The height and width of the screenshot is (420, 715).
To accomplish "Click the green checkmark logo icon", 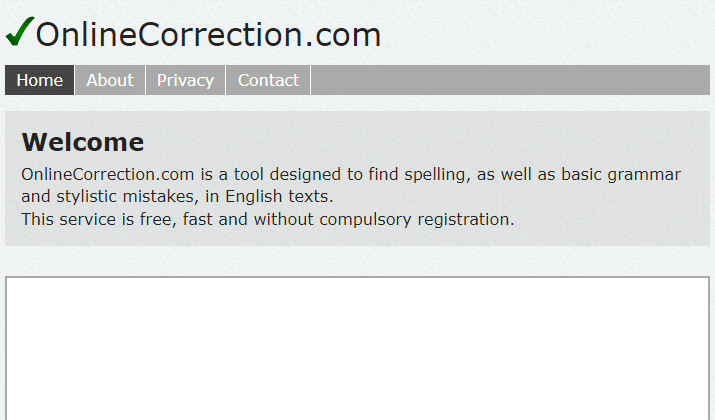I will [x=20, y=31].
